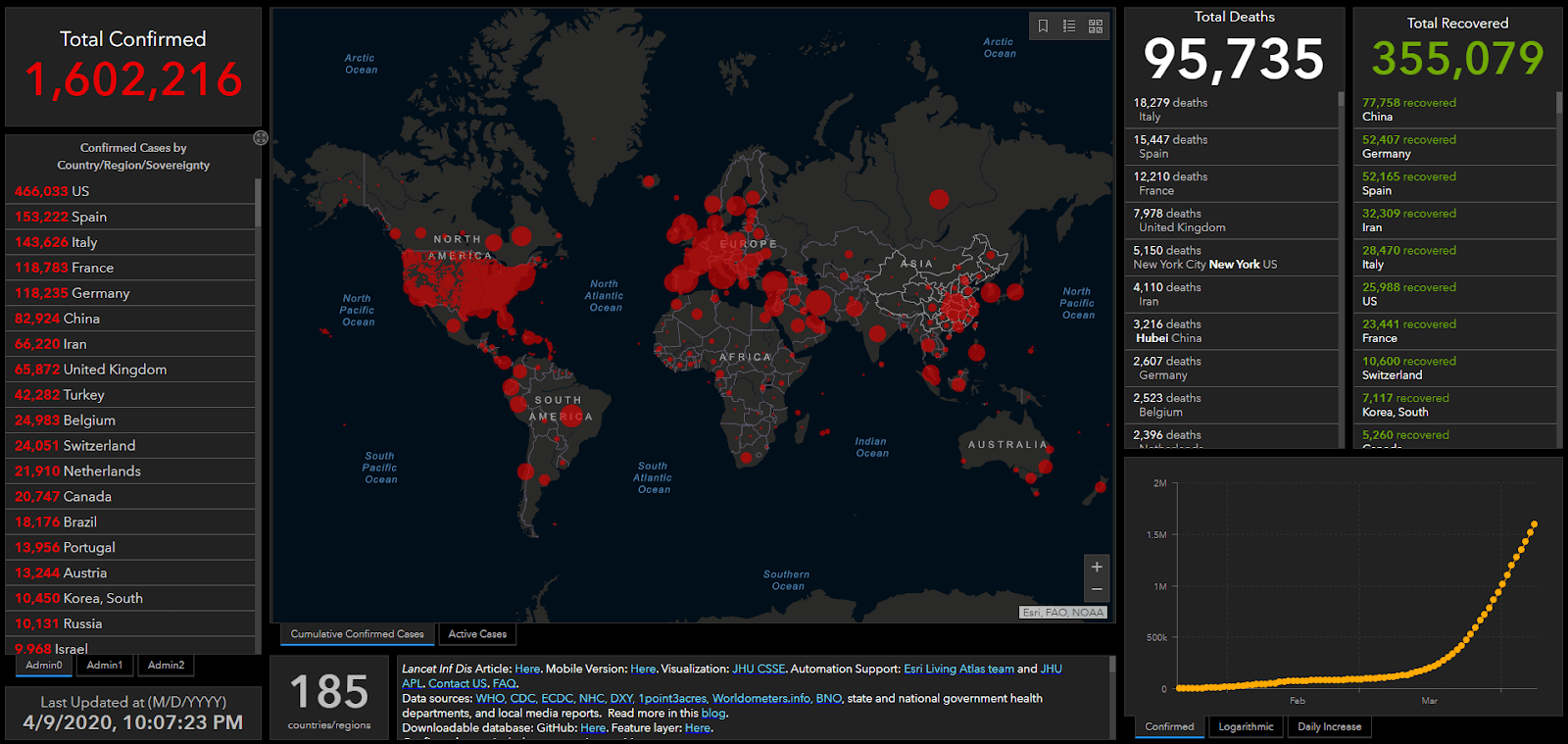Open the ECDC data source link
The image size is (1568, 744).
pyautogui.click(x=557, y=699)
